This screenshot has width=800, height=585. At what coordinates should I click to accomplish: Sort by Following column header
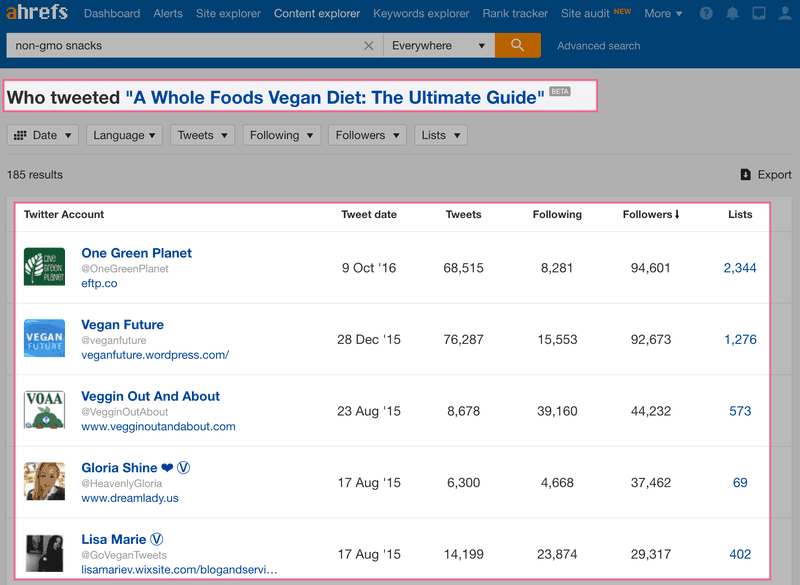tap(557, 214)
